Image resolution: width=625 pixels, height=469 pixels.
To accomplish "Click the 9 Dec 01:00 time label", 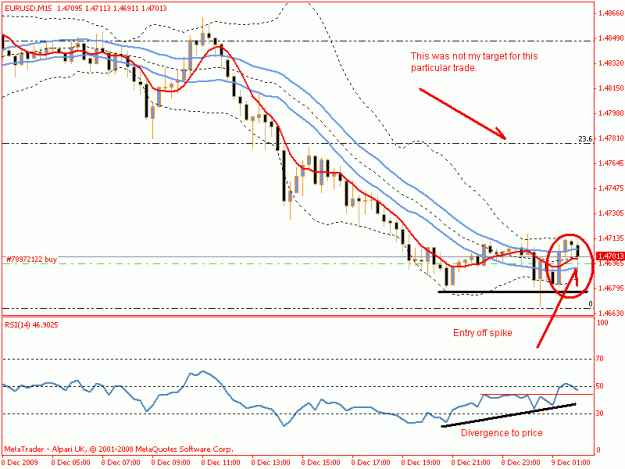I will (x=571, y=462).
